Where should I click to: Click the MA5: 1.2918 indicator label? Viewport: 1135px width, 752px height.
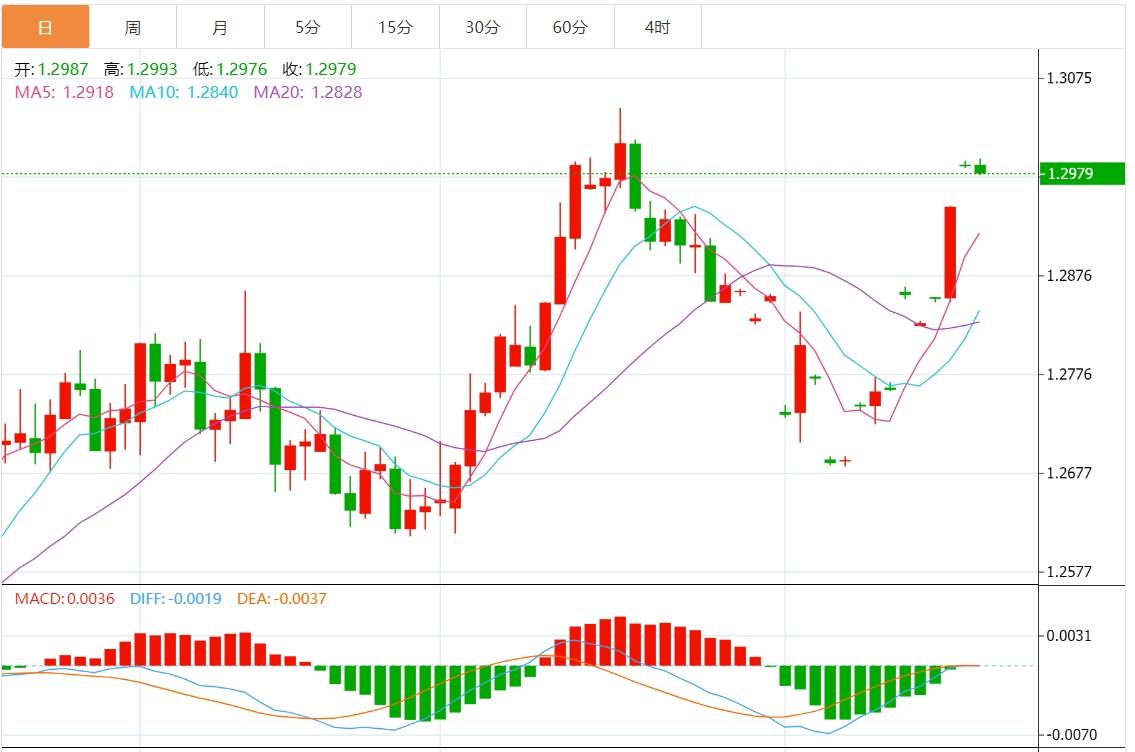click(64, 92)
